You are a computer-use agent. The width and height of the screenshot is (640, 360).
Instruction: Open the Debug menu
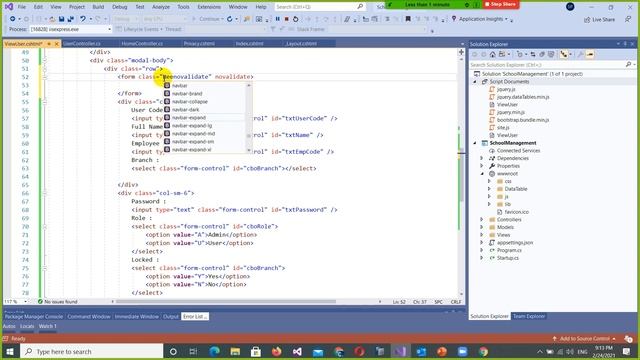click(120, 7)
